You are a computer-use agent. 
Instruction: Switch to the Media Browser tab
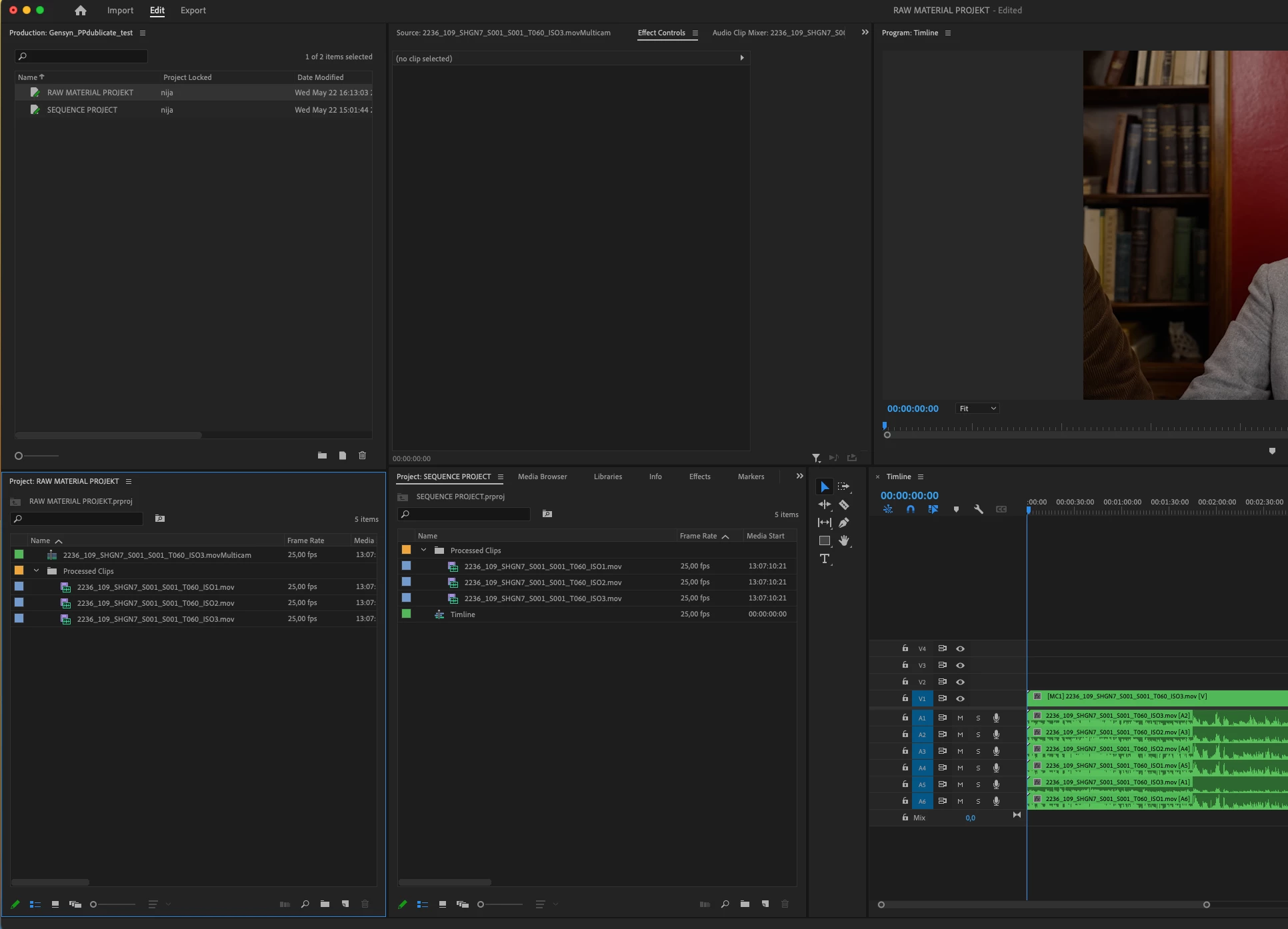[542, 476]
